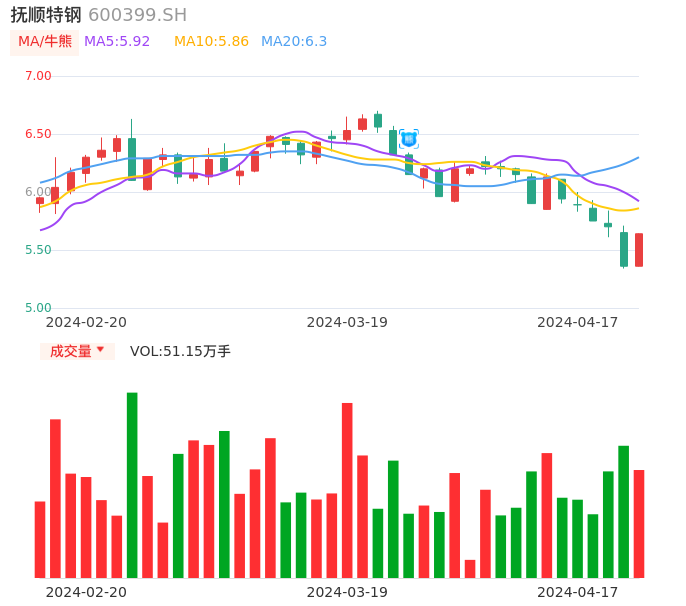Toggle the MA10 moving average legend
The height and width of the screenshot is (606, 686).
click(211, 42)
